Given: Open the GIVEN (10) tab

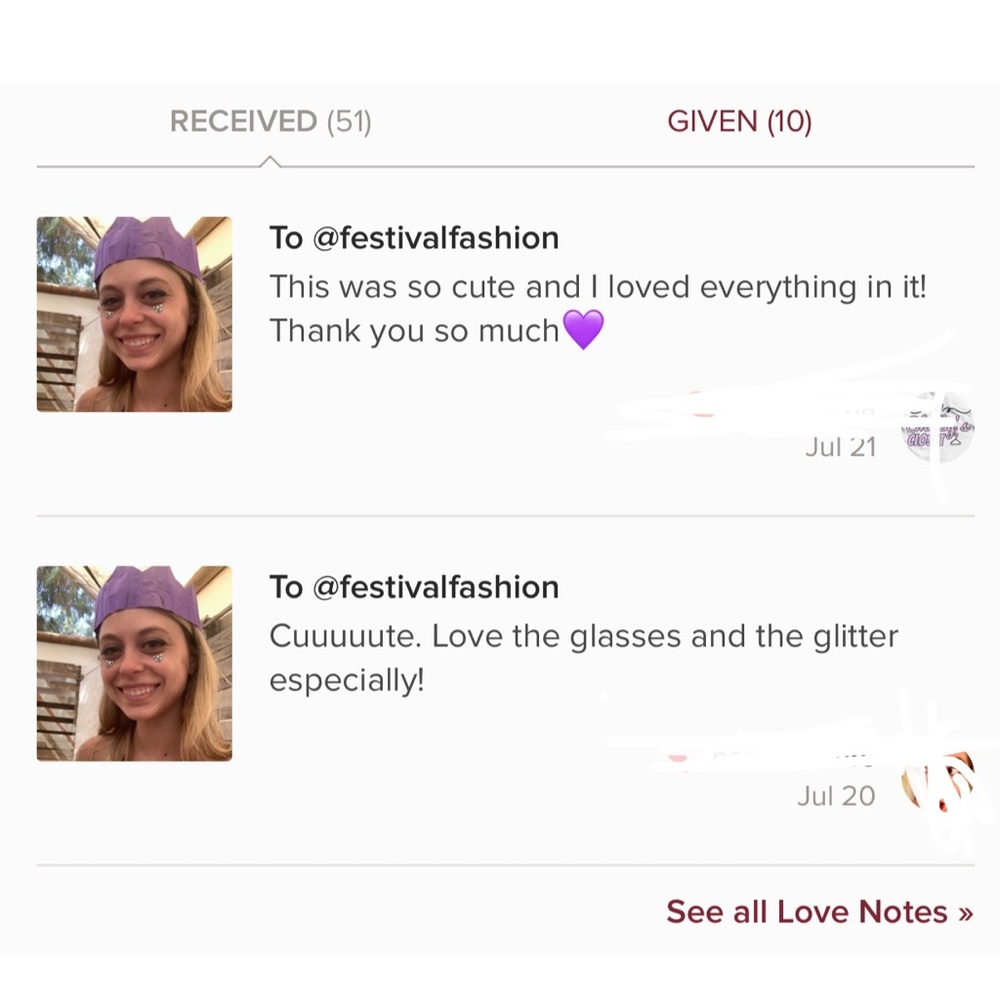Looking at the screenshot, I should pyautogui.click(x=740, y=121).
